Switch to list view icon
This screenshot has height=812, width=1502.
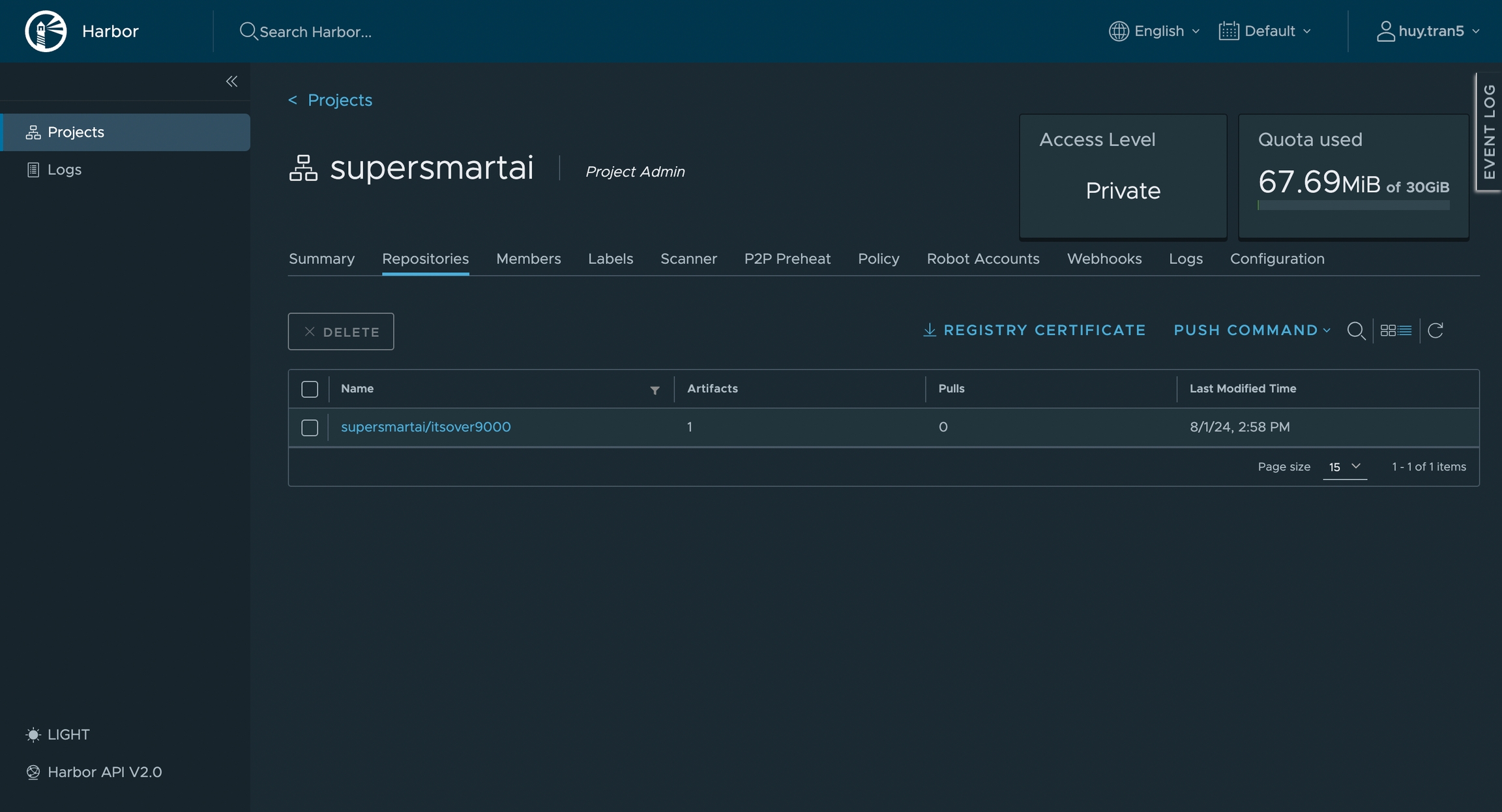[x=1405, y=330]
